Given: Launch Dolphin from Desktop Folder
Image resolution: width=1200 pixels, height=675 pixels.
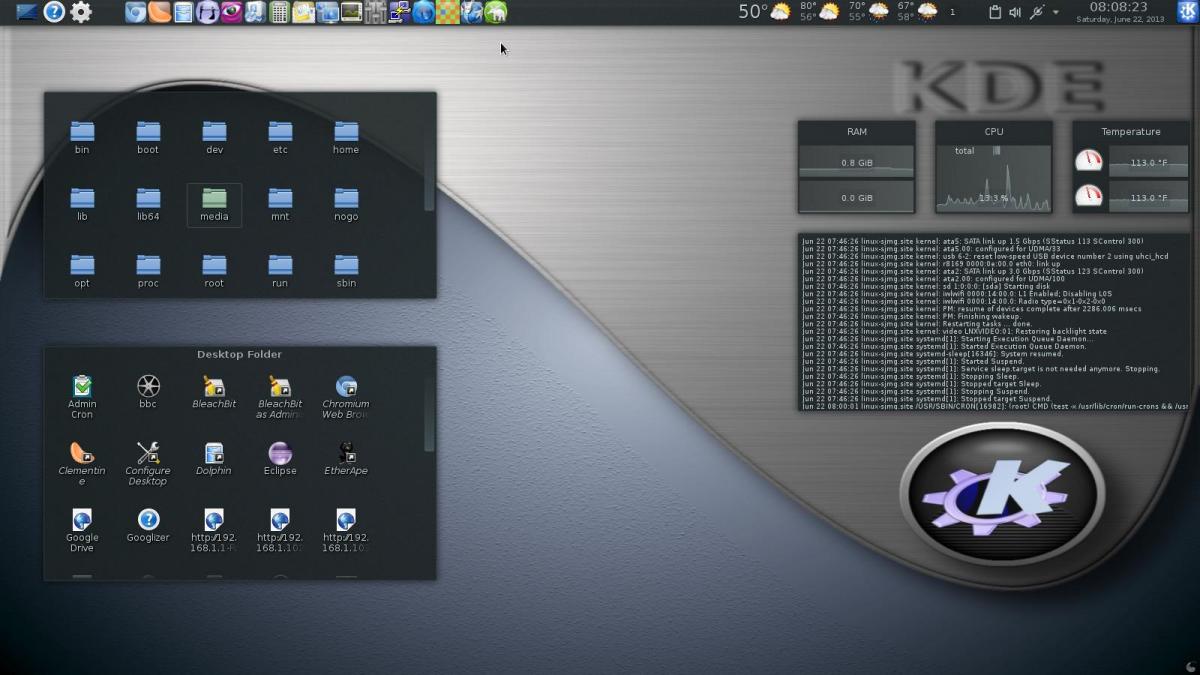Looking at the screenshot, I should tap(214, 459).
